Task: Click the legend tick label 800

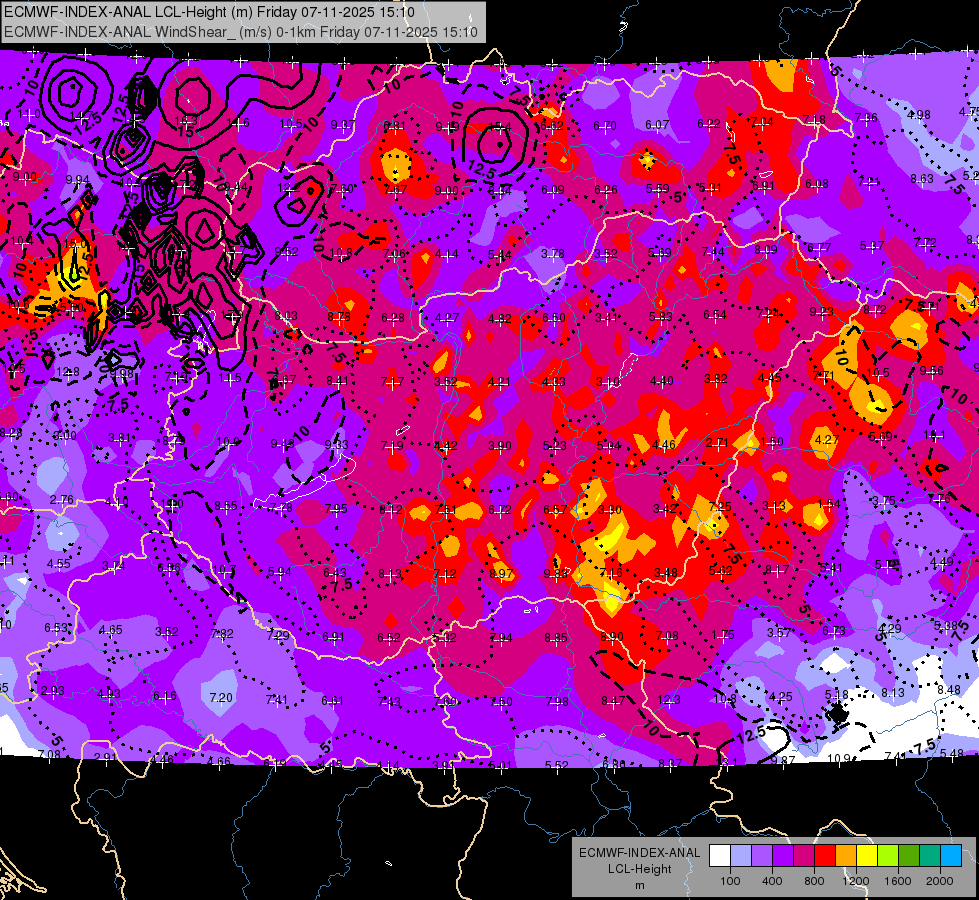Action: (814, 881)
